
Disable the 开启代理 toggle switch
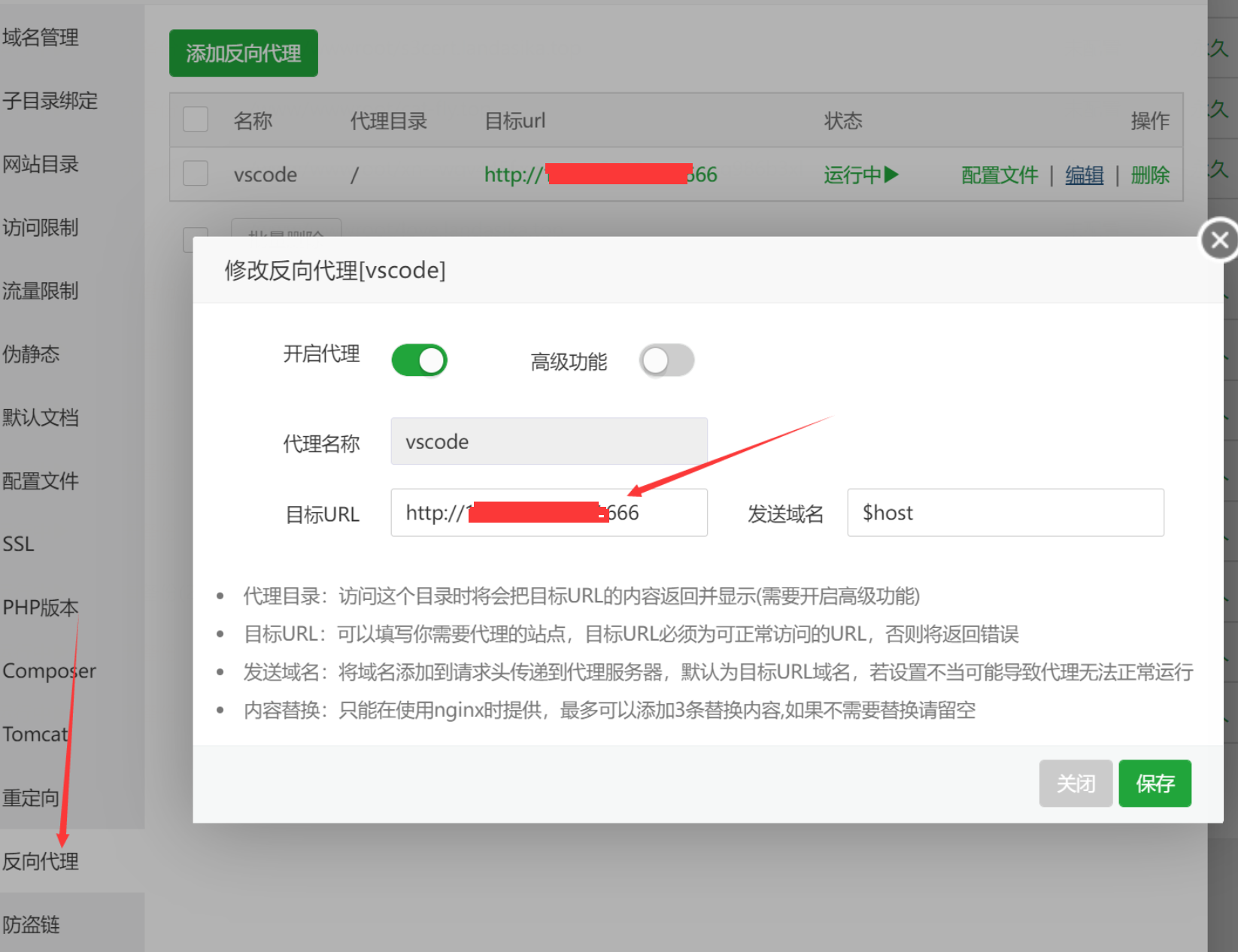click(x=419, y=360)
